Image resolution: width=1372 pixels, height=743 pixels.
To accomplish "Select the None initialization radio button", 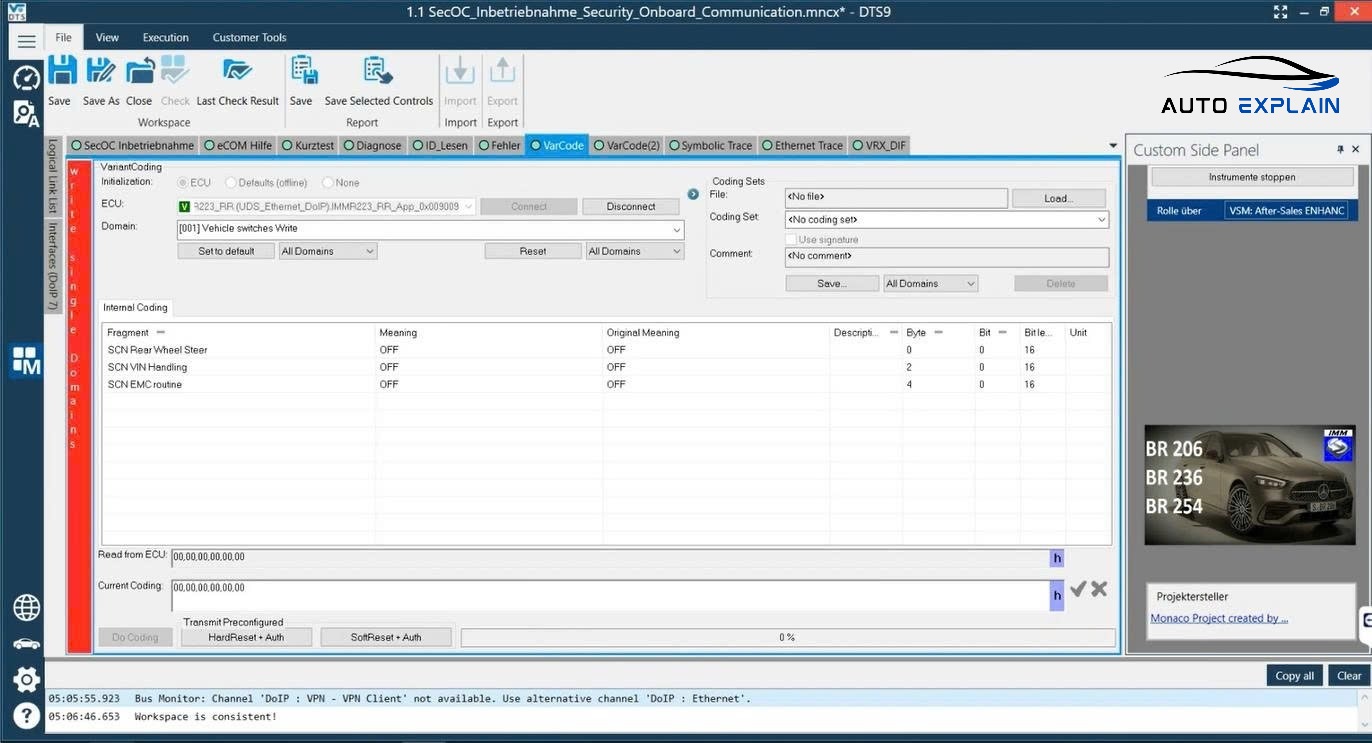I will point(328,183).
